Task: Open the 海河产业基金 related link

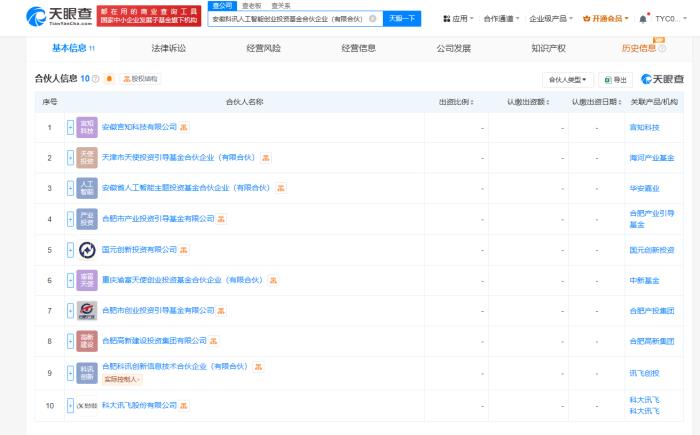Action: (652, 158)
